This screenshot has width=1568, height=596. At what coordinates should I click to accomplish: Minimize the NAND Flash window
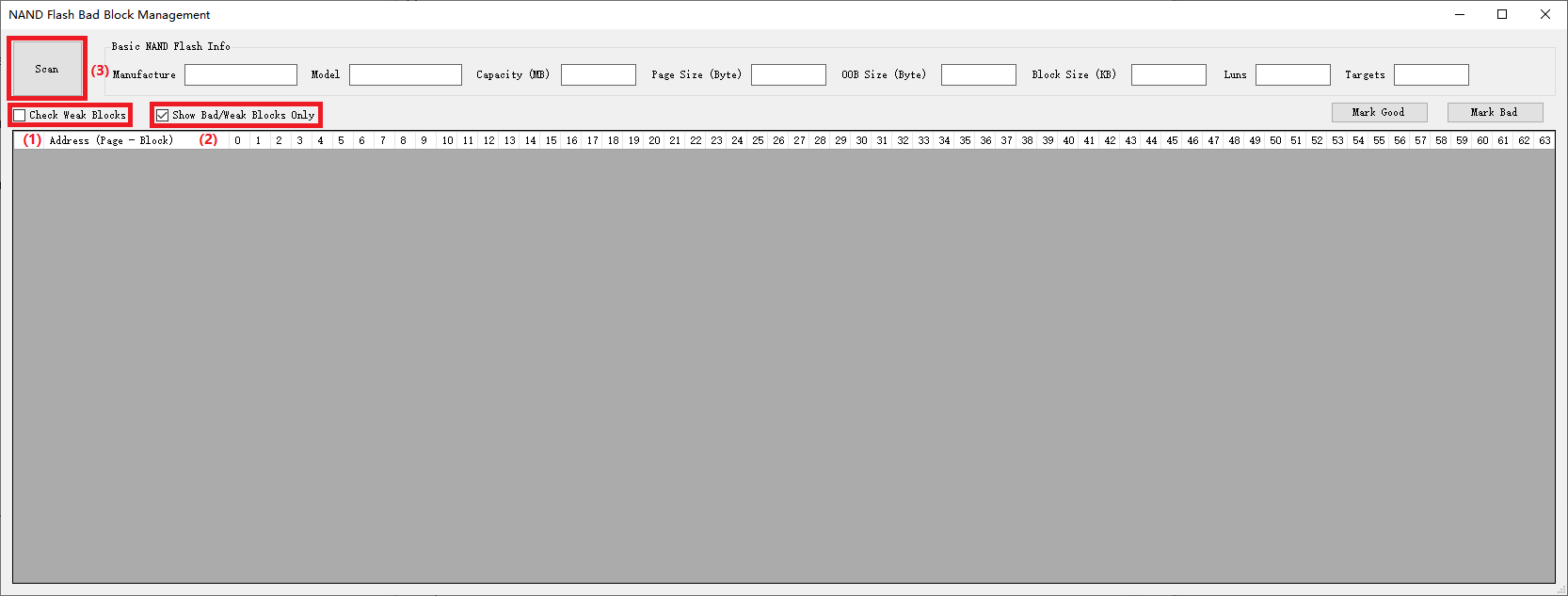coord(1460,14)
